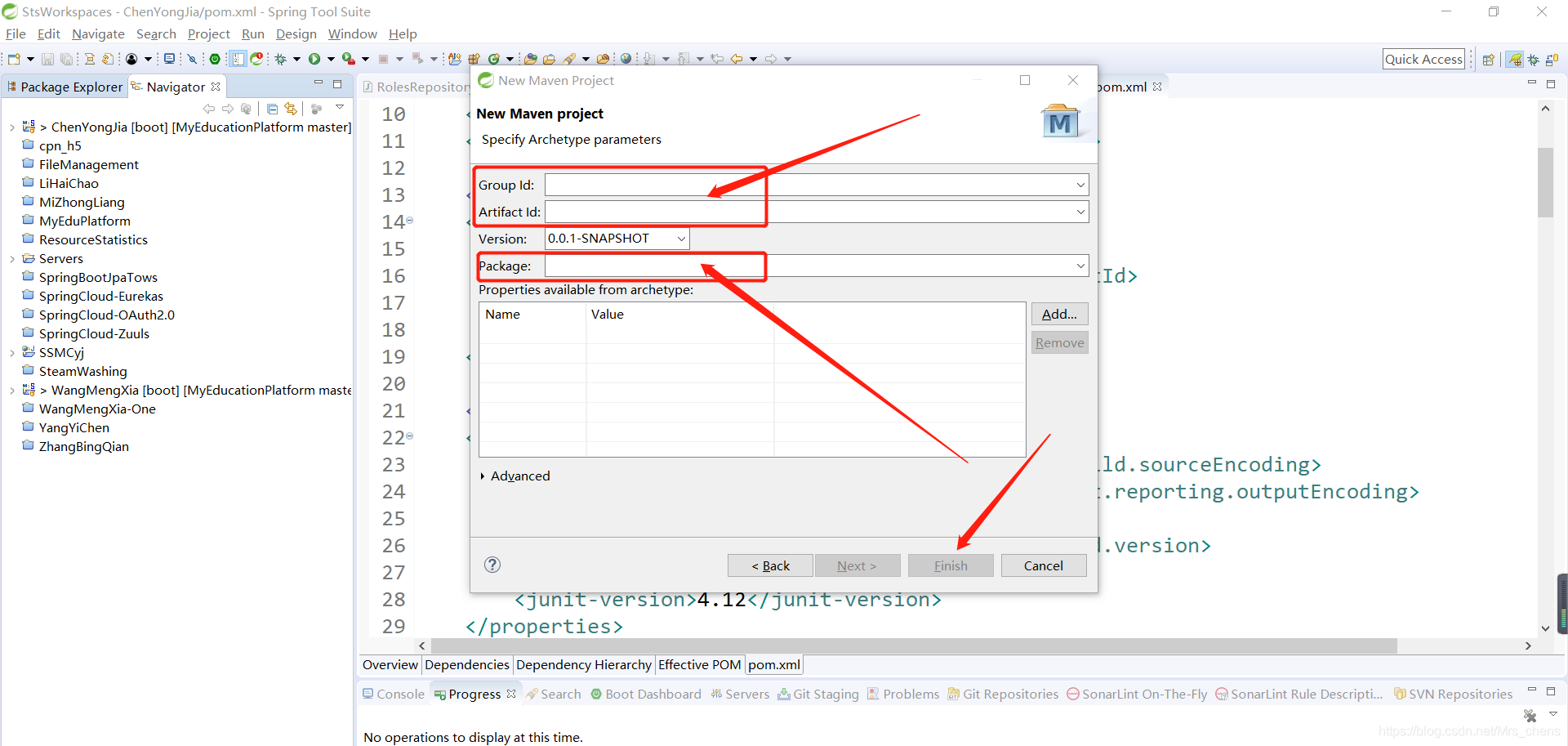
Task: Expand the Servers folder node
Action: tap(12, 259)
